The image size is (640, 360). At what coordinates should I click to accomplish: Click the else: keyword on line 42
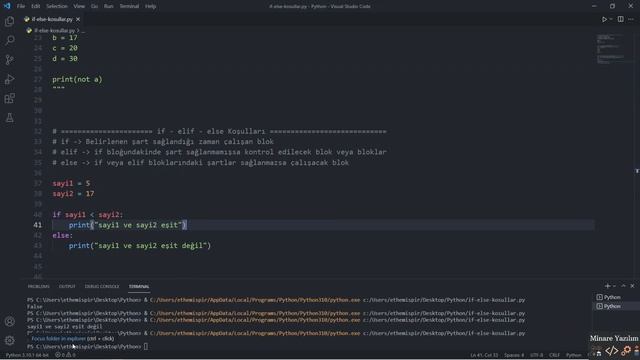point(62,236)
